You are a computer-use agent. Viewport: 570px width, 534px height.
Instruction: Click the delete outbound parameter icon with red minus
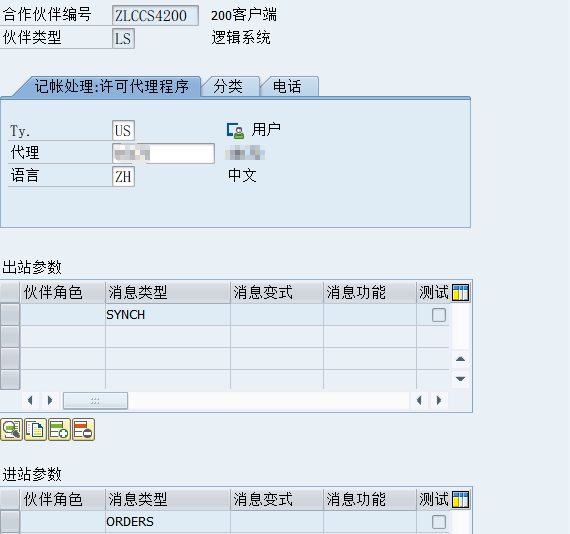83,429
